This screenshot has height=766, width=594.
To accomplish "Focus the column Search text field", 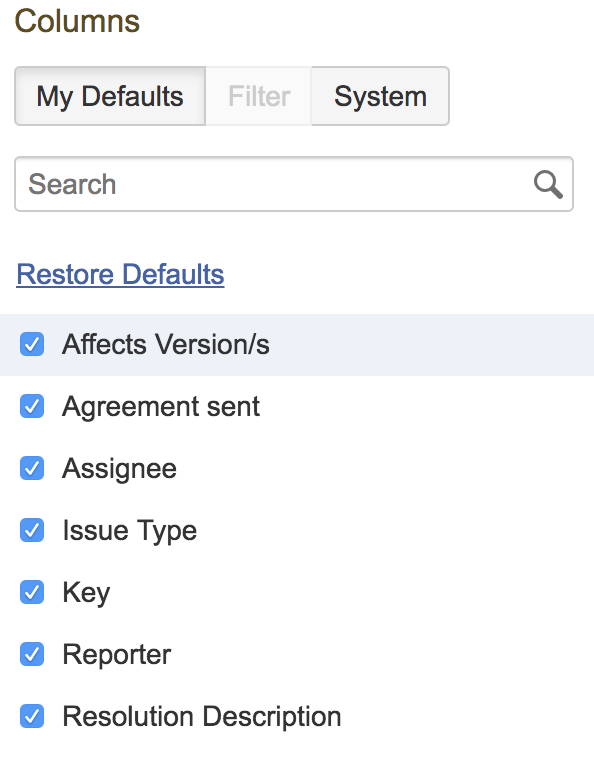I will [294, 184].
